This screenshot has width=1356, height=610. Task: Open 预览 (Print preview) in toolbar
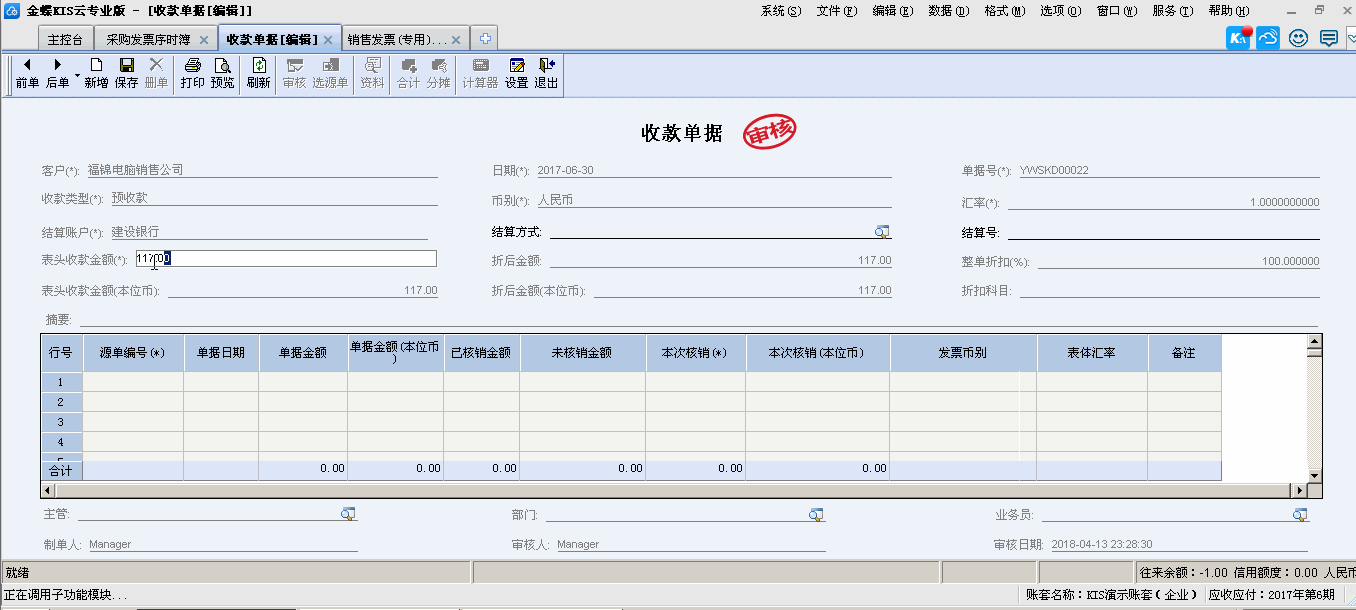click(222, 73)
